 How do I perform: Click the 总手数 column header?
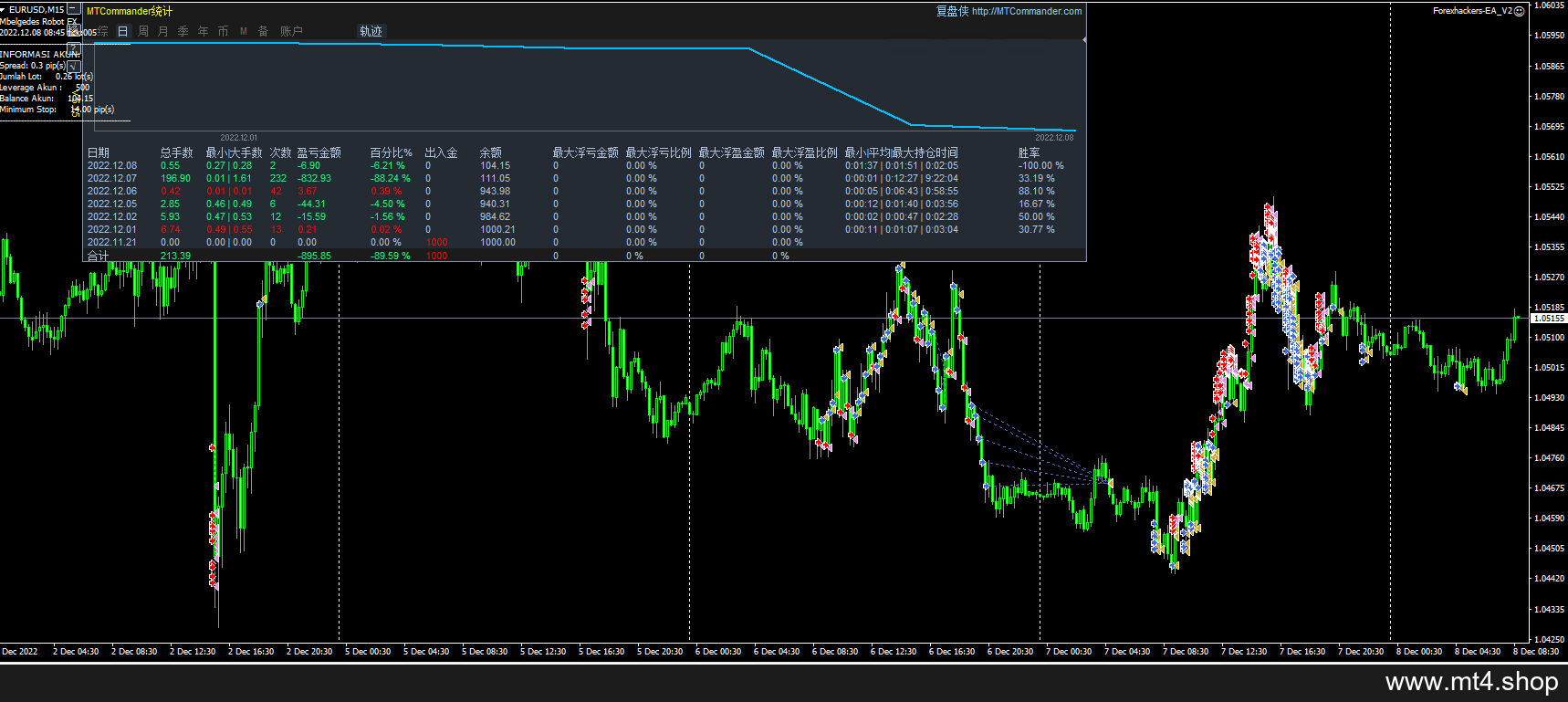pos(177,152)
